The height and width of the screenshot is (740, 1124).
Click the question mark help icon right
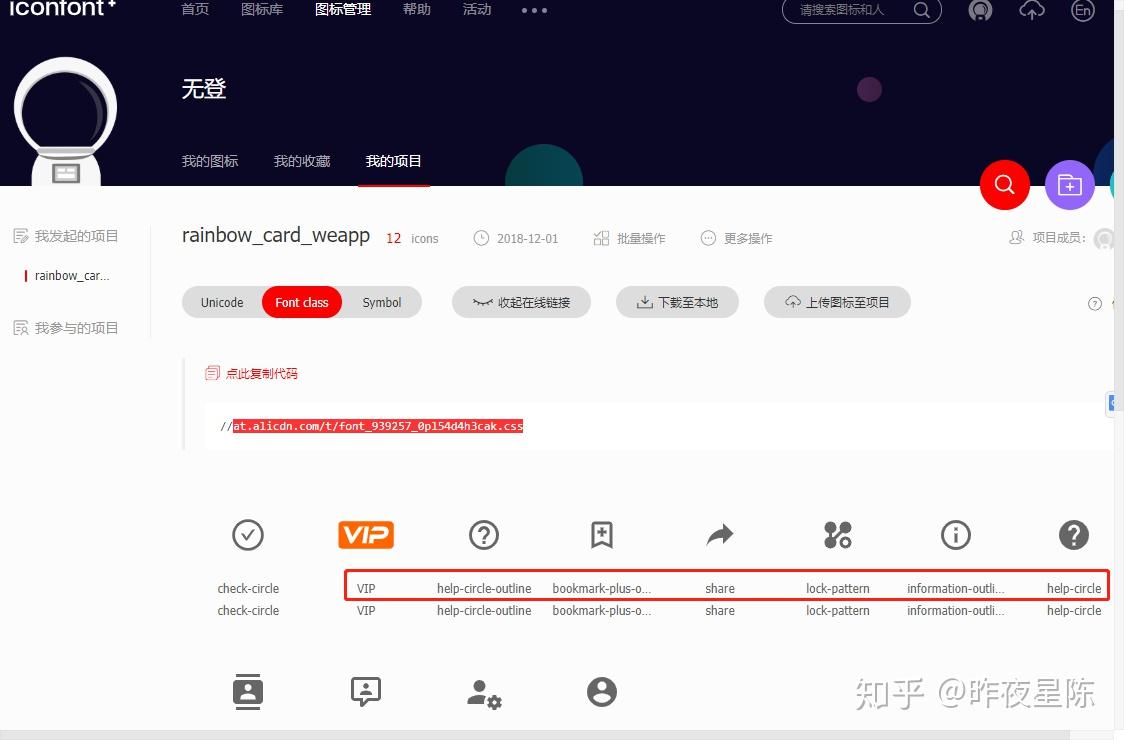[1095, 303]
